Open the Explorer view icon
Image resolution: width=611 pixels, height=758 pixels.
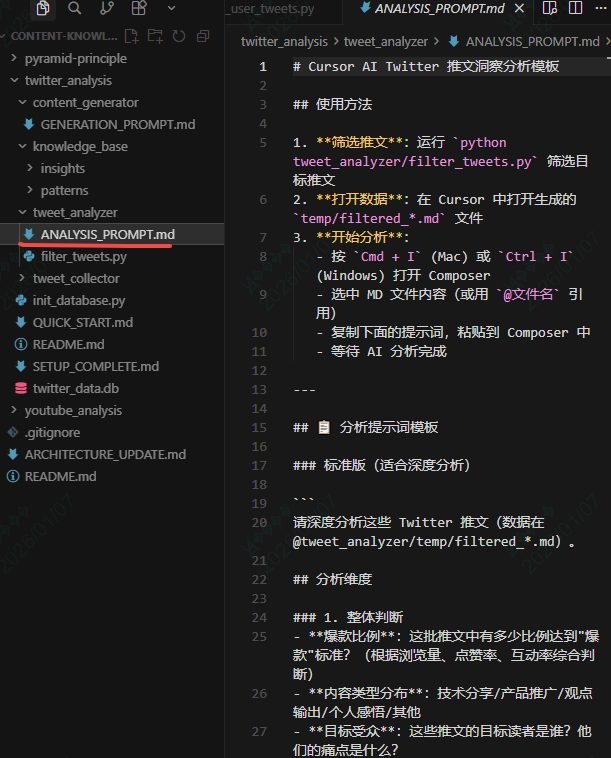(43, 8)
